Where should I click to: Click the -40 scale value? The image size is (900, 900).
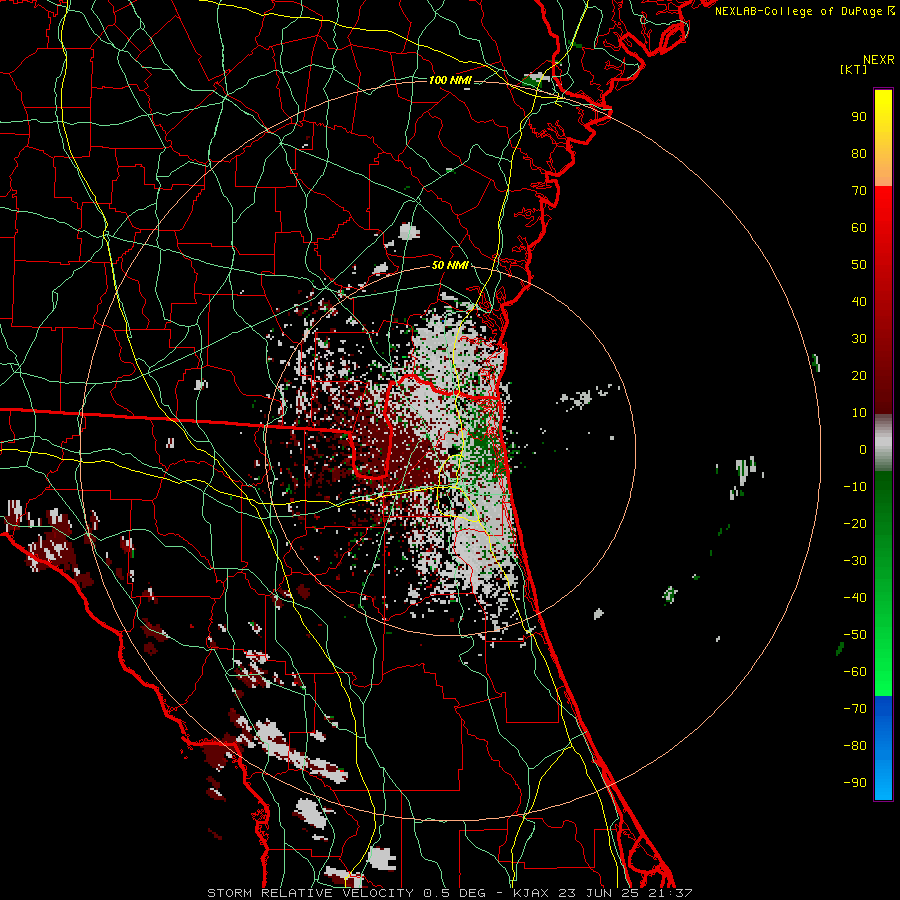click(x=855, y=598)
